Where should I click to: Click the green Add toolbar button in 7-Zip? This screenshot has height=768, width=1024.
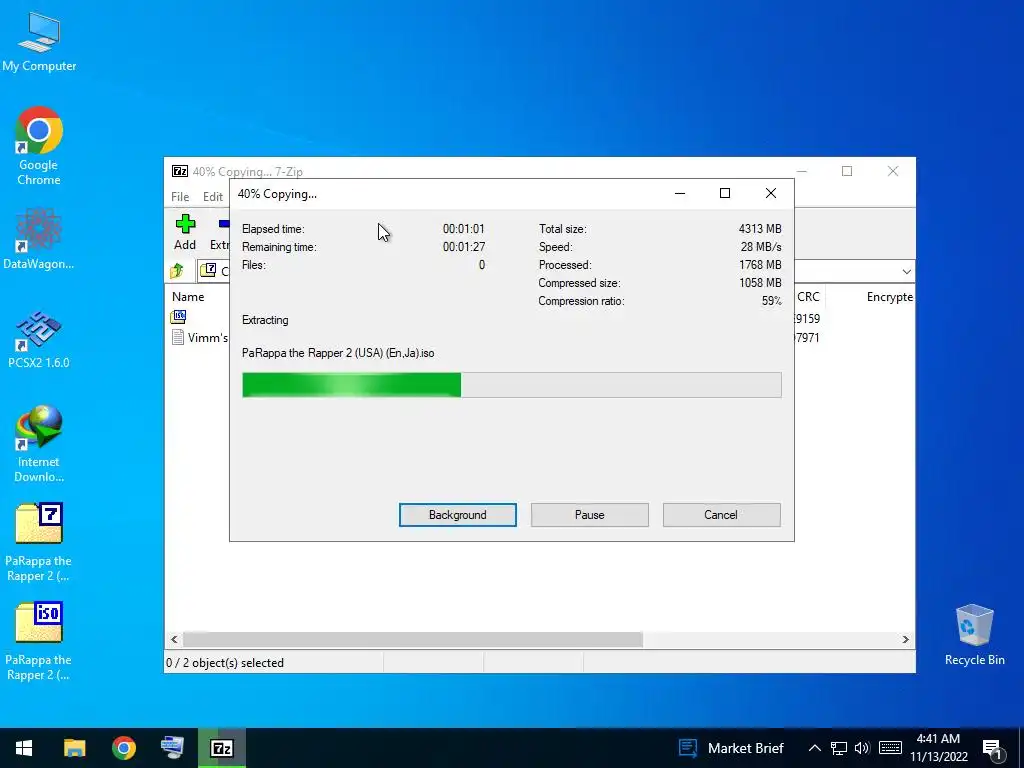pyautogui.click(x=185, y=232)
